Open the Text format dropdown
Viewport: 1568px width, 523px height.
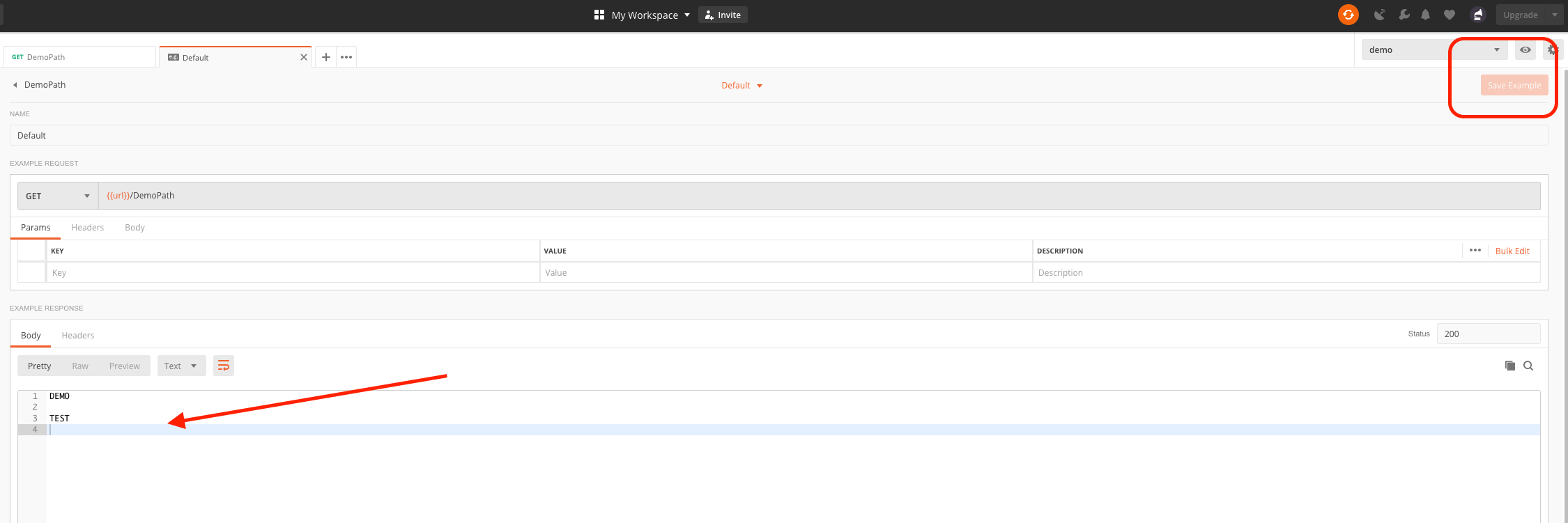tap(181, 366)
